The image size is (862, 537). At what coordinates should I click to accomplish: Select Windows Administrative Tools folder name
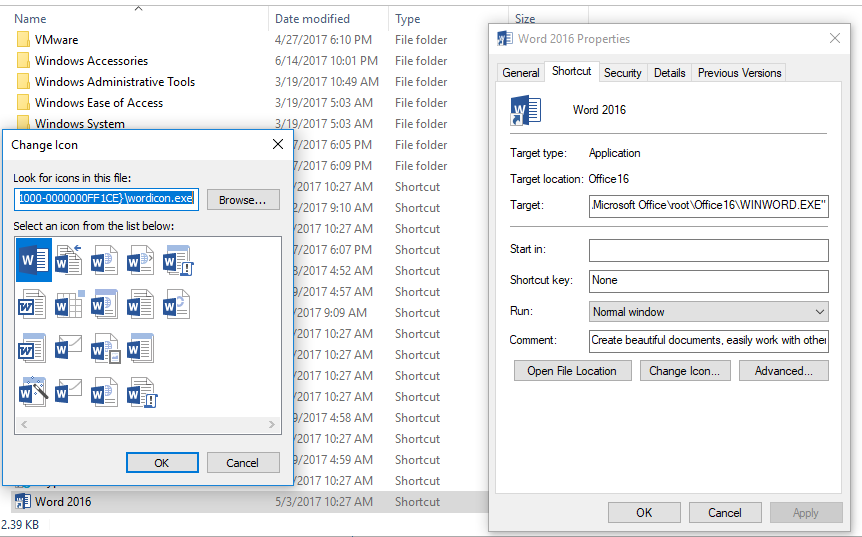click(115, 81)
